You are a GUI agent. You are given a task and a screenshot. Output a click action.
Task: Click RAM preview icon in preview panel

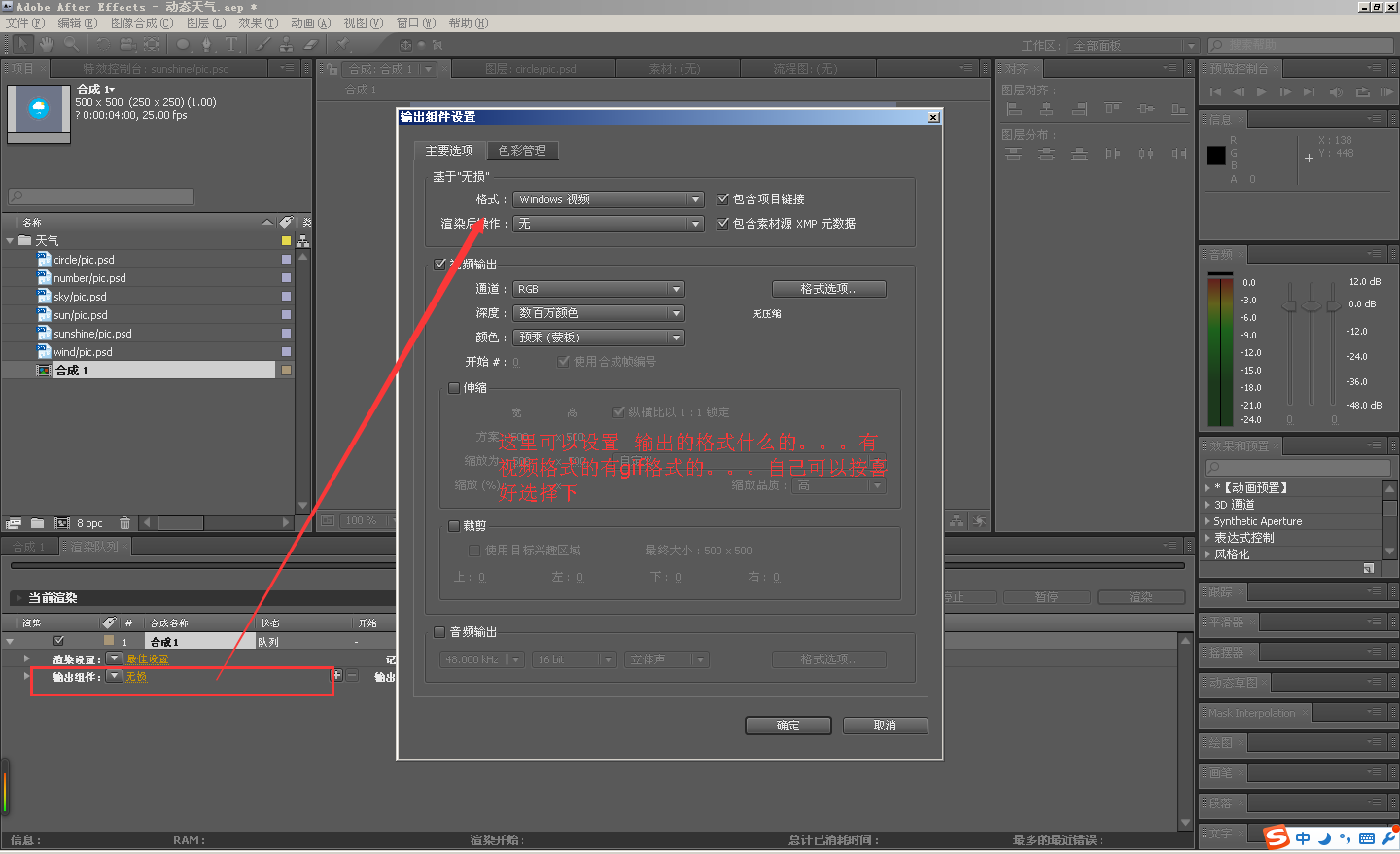(1386, 92)
